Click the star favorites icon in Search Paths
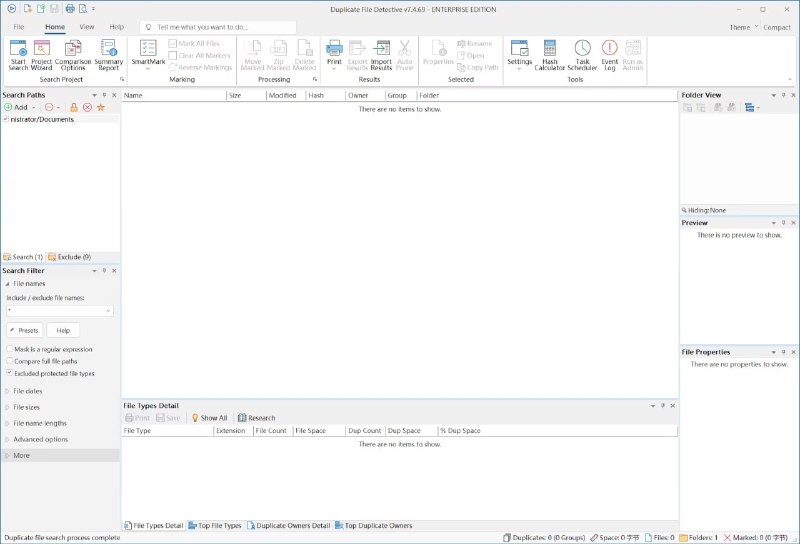The width and height of the screenshot is (800, 544). (x=101, y=107)
